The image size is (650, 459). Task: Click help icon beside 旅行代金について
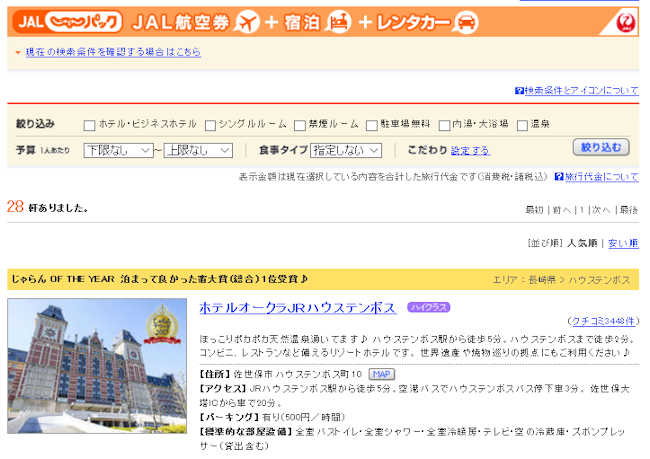click(559, 177)
